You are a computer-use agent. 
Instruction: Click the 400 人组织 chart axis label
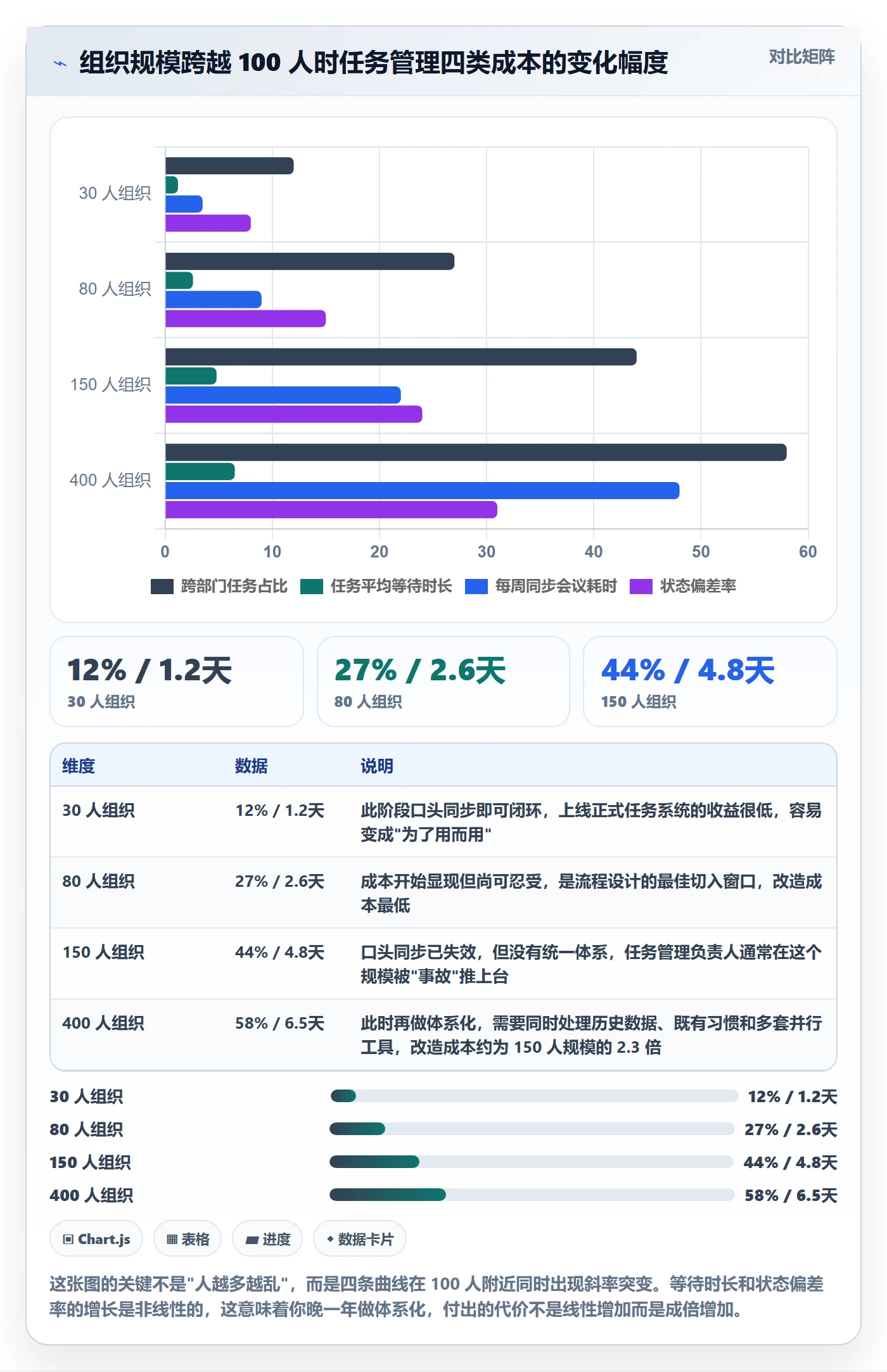[110, 480]
